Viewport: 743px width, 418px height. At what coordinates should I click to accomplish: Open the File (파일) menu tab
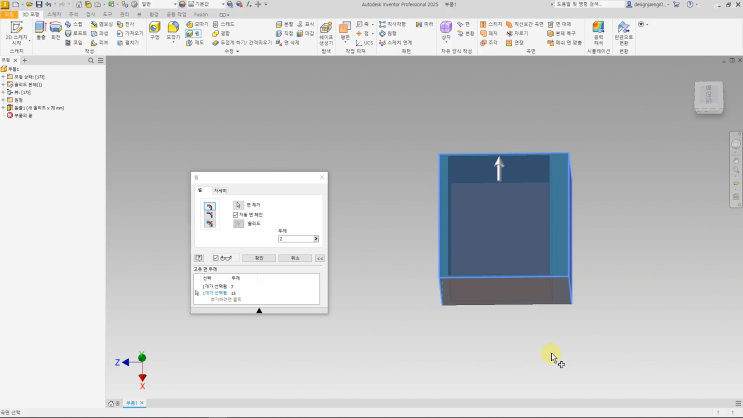[x=9, y=15]
